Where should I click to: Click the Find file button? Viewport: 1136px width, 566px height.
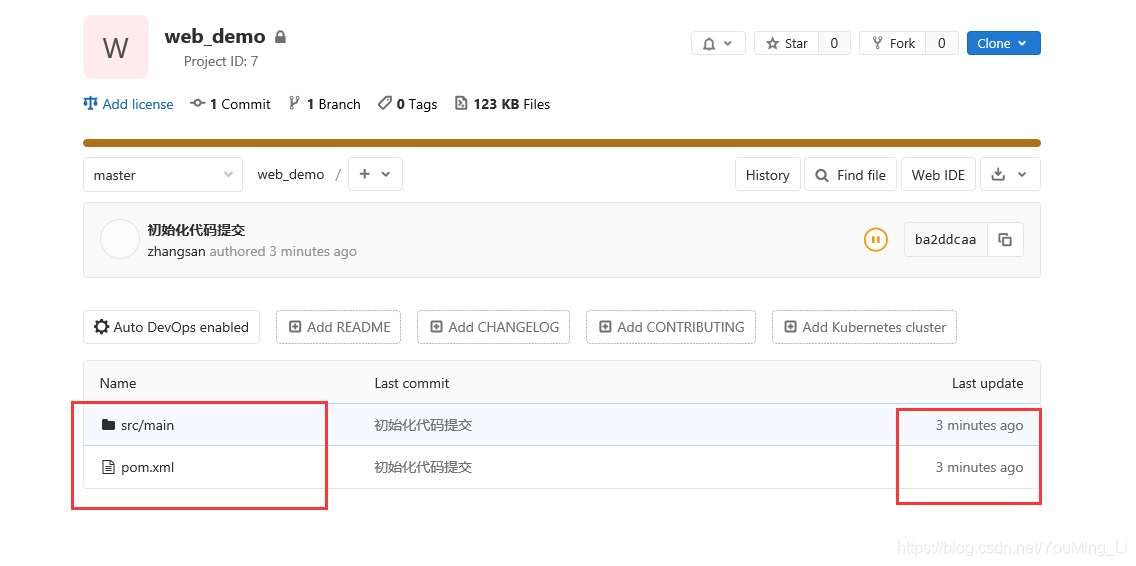851,175
